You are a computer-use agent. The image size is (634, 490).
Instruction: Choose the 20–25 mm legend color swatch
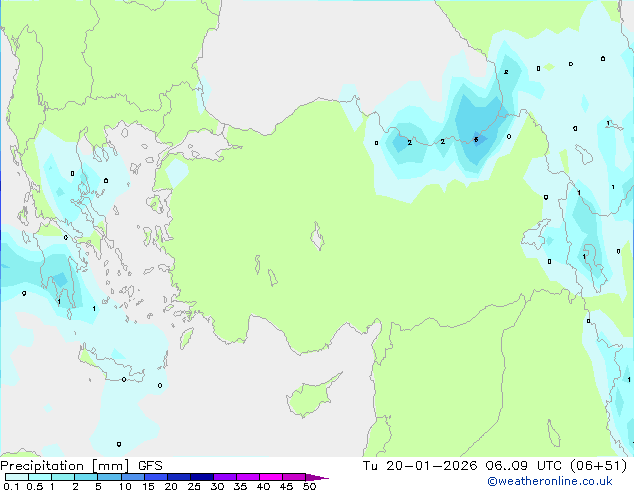[179, 477]
